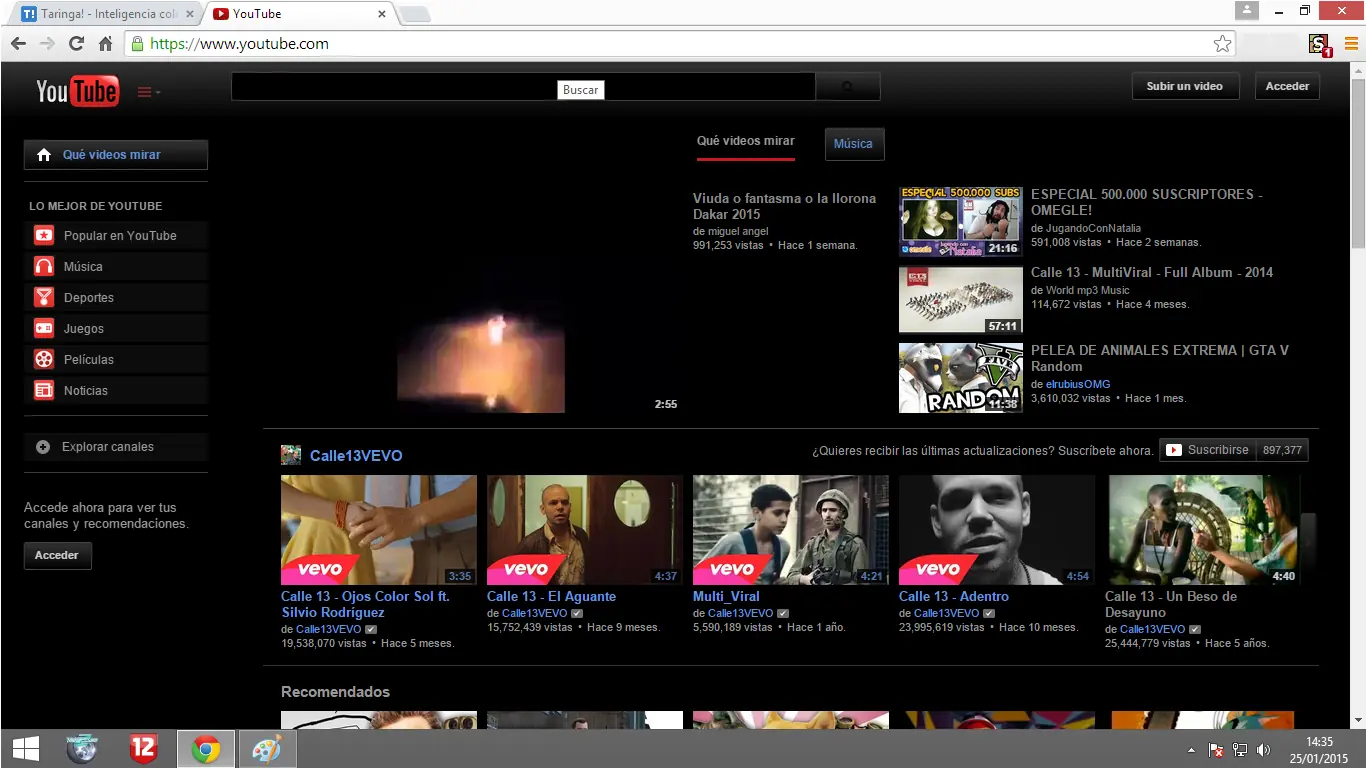Open the elrubiusOMG channel link
Image resolution: width=1366 pixels, height=768 pixels.
(x=1078, y=384)
